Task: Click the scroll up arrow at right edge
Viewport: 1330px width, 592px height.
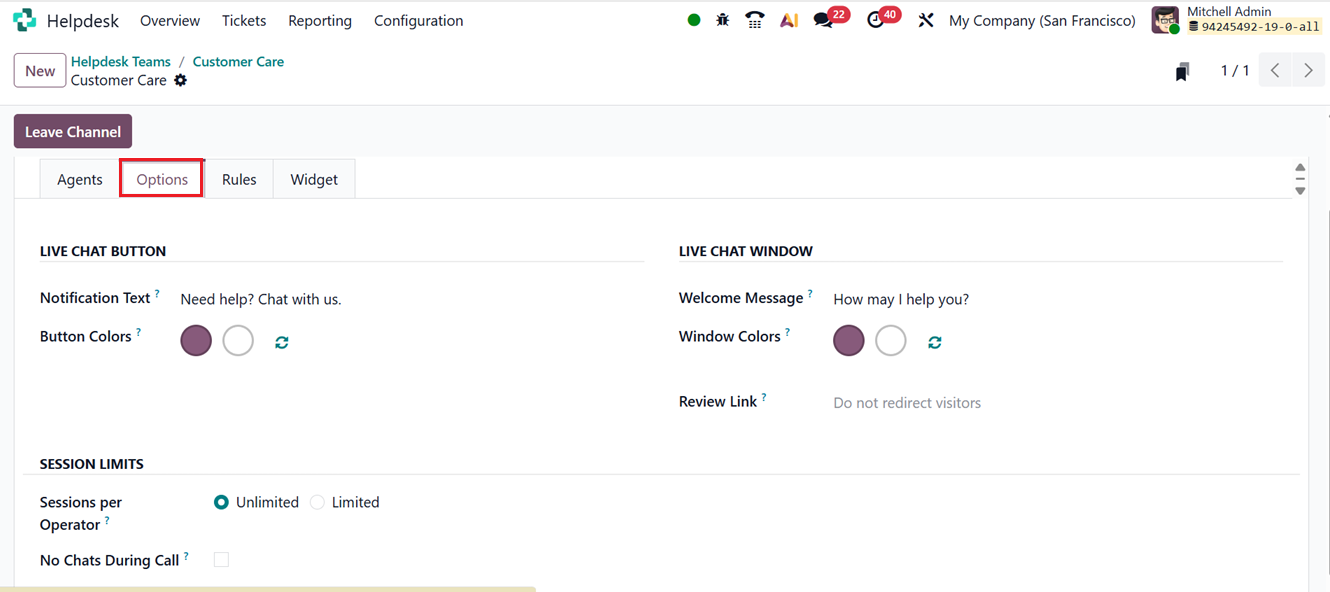Action: (1300, 168)
